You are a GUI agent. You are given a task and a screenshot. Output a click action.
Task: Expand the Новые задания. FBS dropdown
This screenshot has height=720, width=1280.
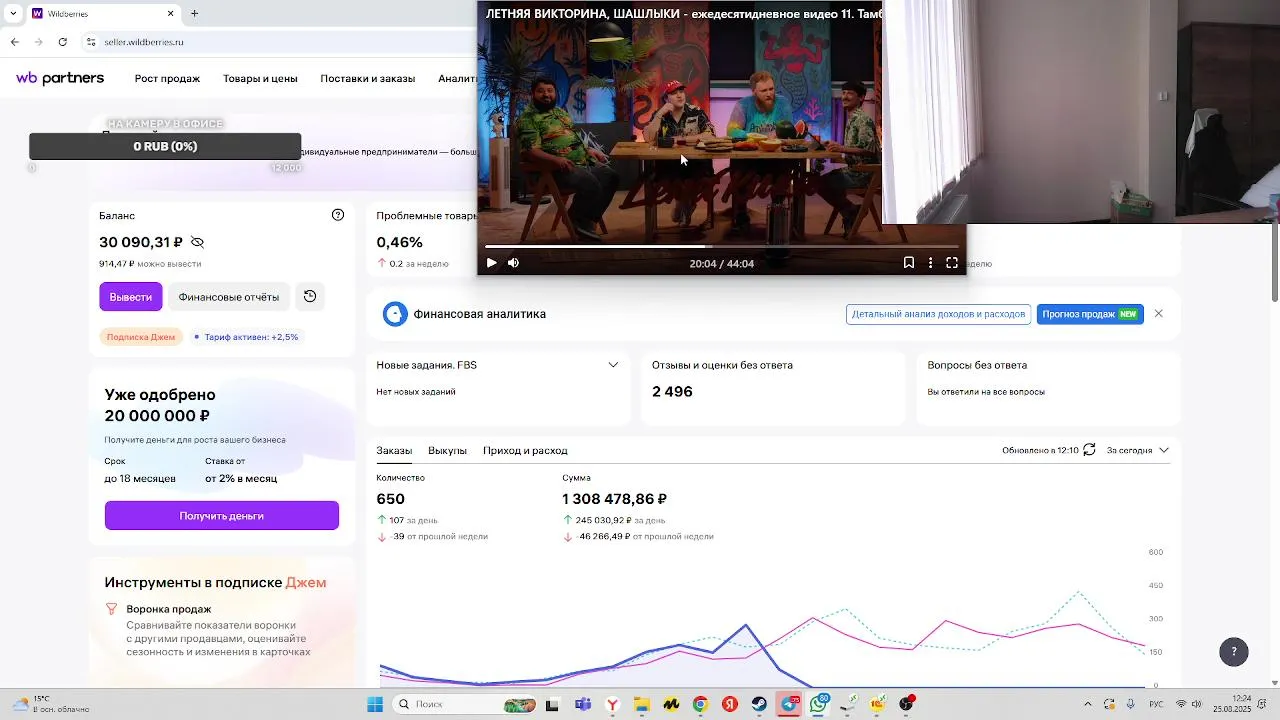[613, 365]
